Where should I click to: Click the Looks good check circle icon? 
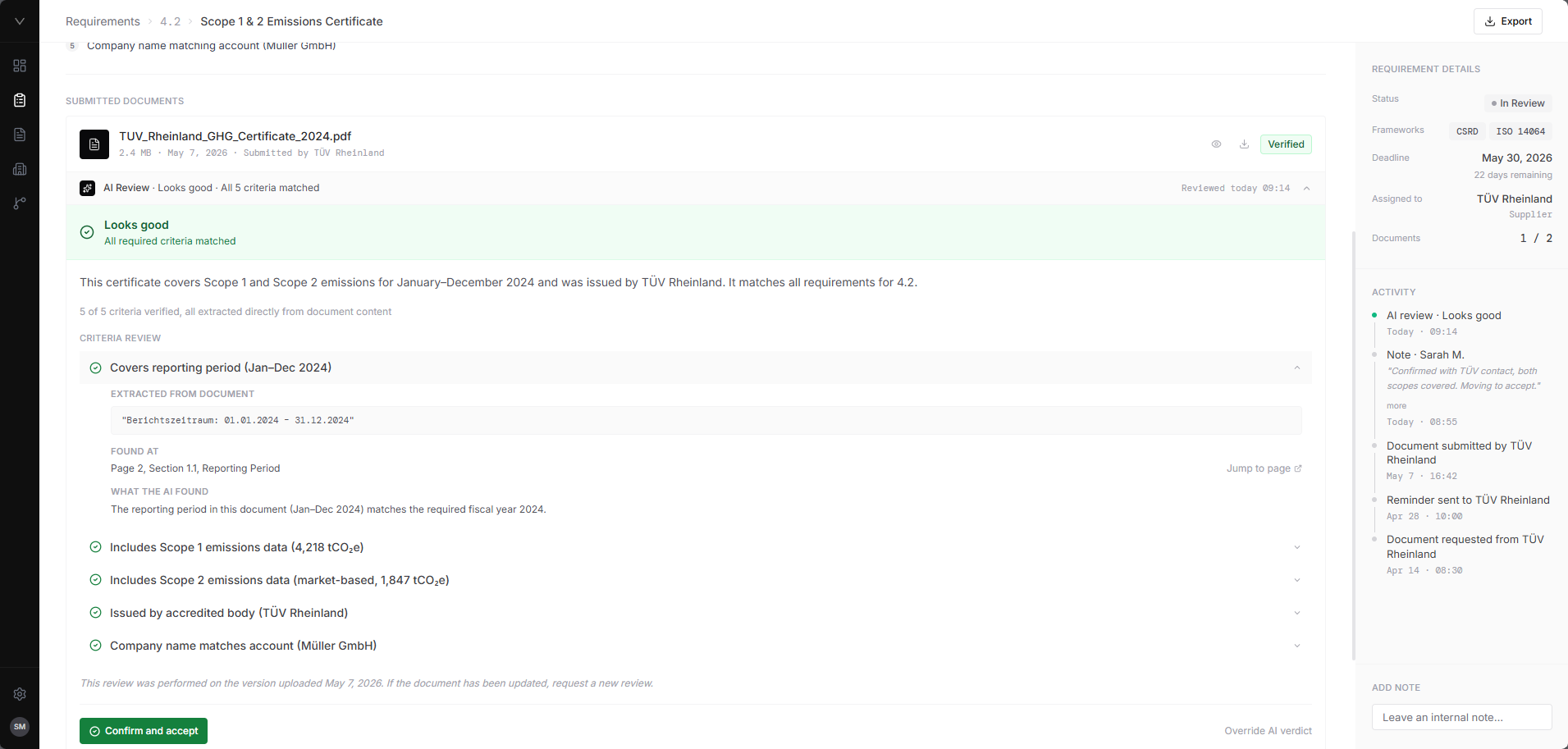tap(87, 232)
